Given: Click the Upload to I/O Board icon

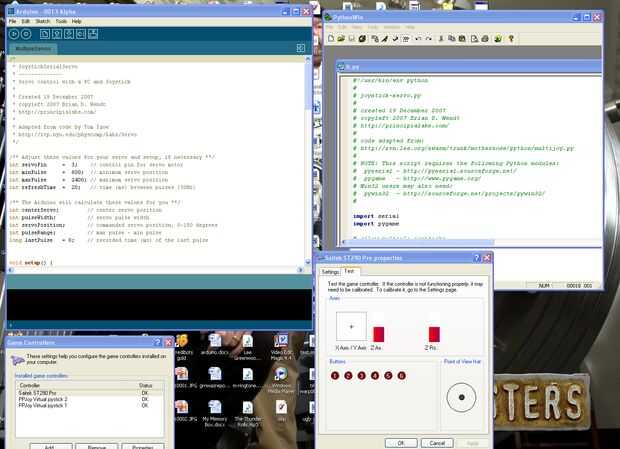Looking at the screenshot, I should tap(81, 34).
